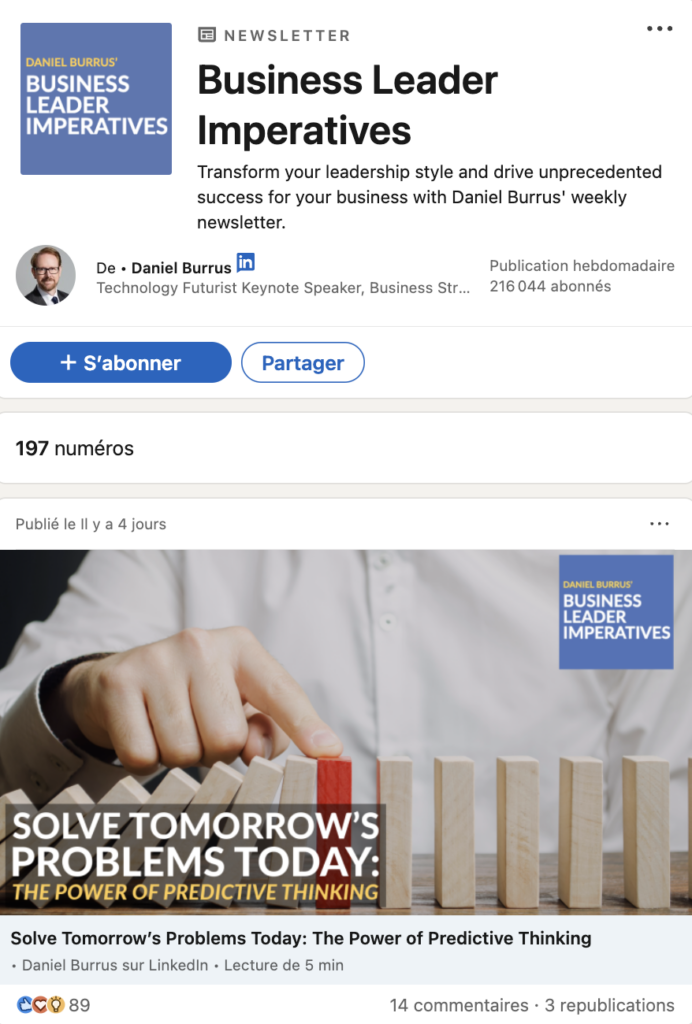Click the 89 reactions count
Image resolution: width=692 pixels, height=1024 pixels.
(80, 1005)
